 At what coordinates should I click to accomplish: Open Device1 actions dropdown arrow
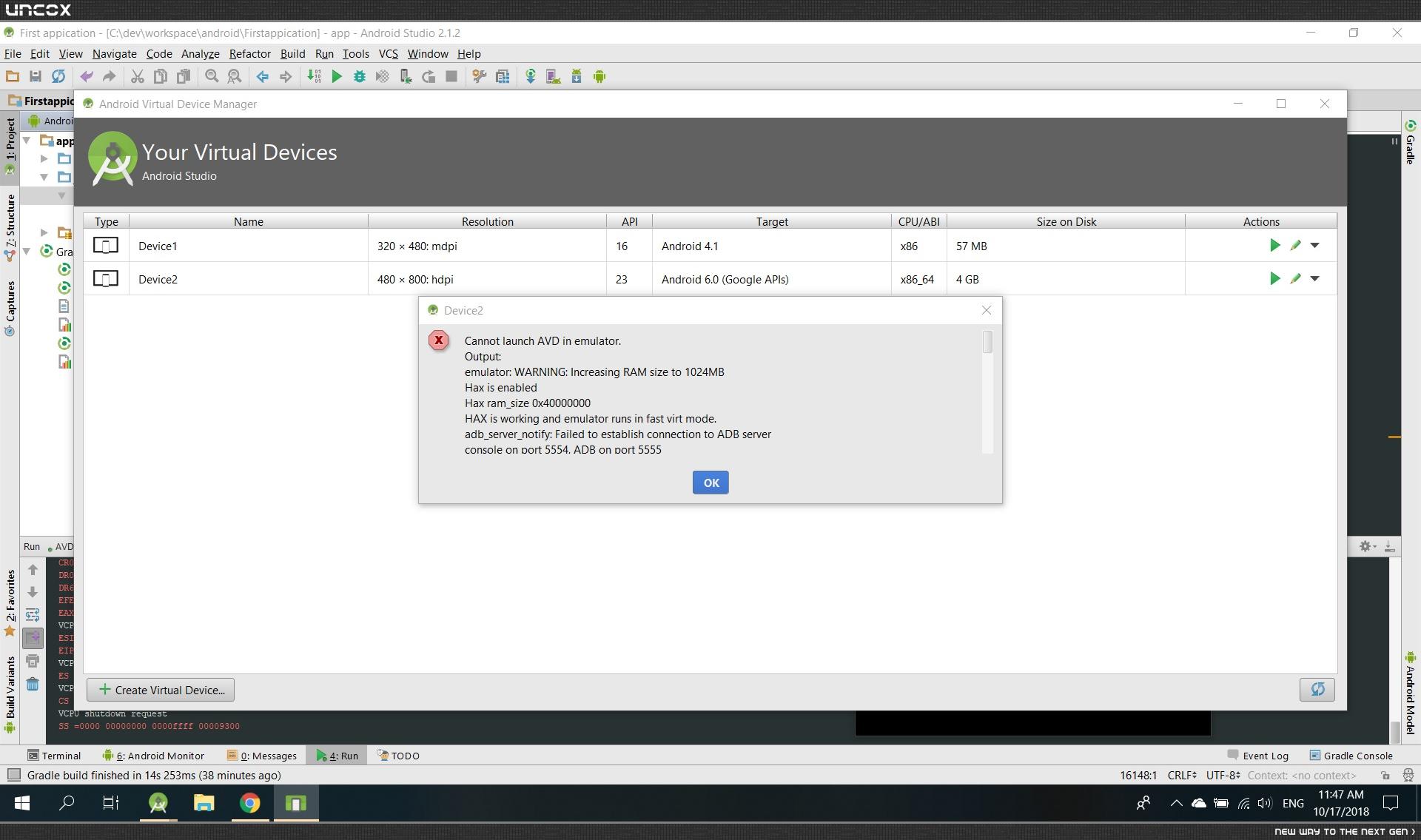(x=1315, y=245)
